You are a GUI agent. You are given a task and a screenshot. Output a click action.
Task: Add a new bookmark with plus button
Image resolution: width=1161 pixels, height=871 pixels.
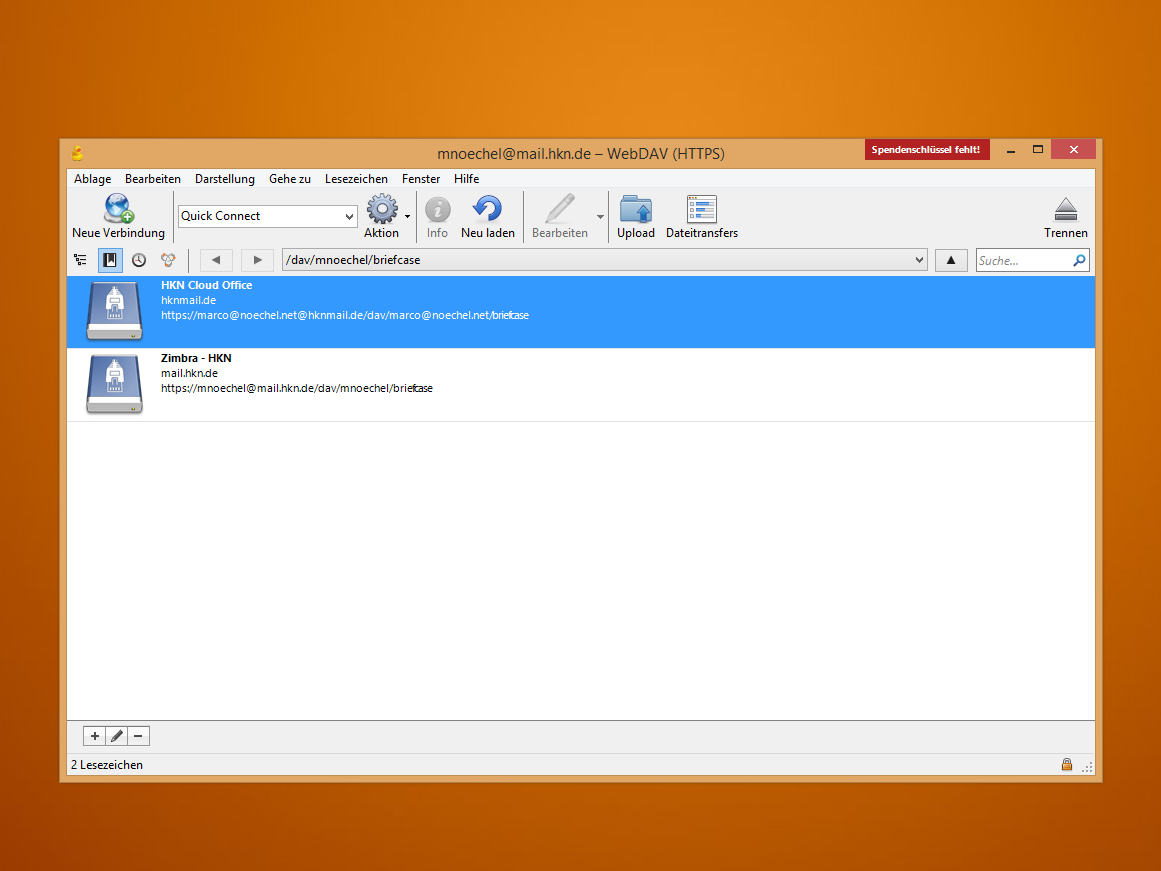tap(94, 736)
